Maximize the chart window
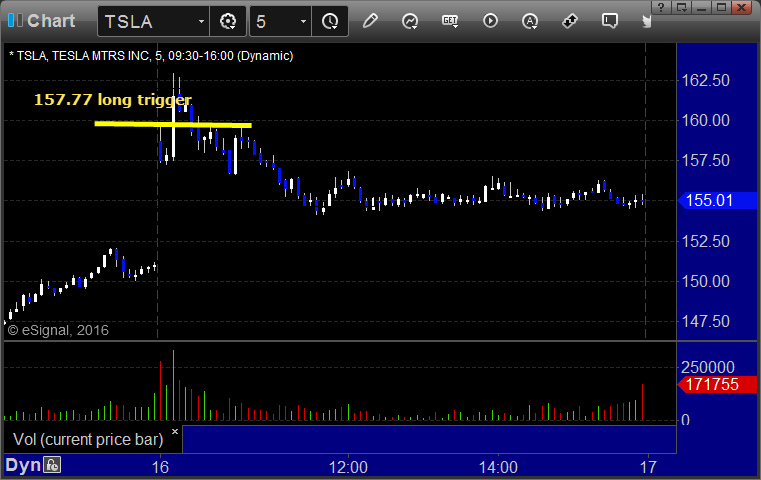Screen dimensions: 761x480 click(x=721, y=7)
